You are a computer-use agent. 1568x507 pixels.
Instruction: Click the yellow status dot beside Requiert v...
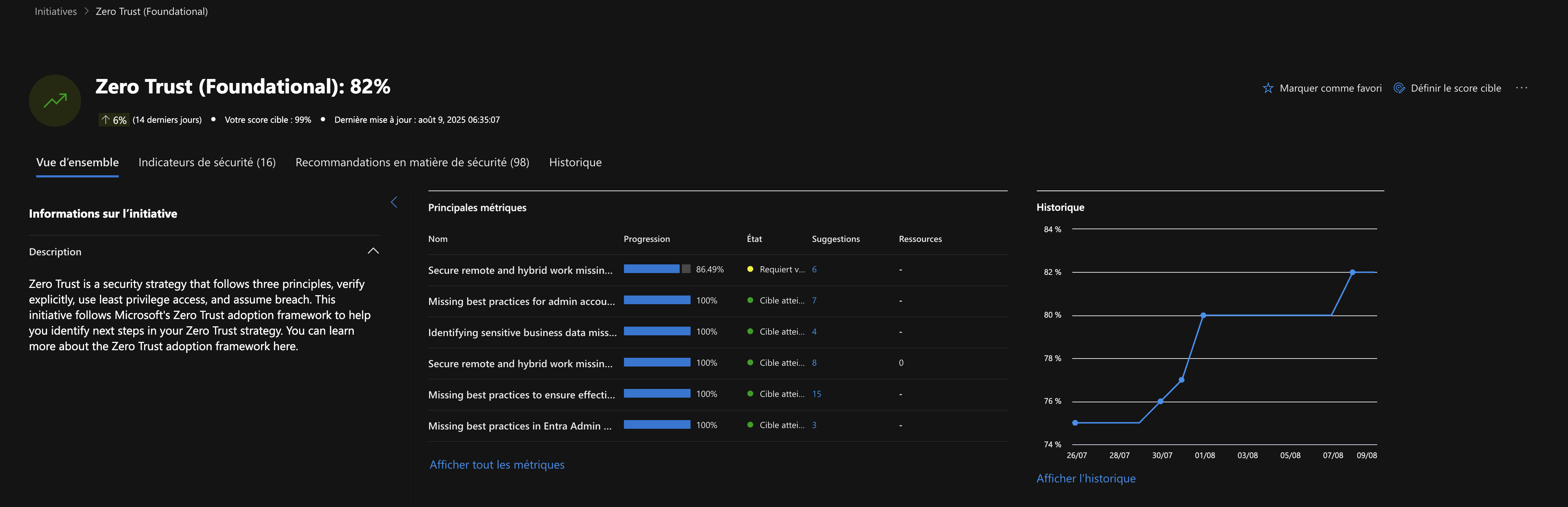pos(750,269)
